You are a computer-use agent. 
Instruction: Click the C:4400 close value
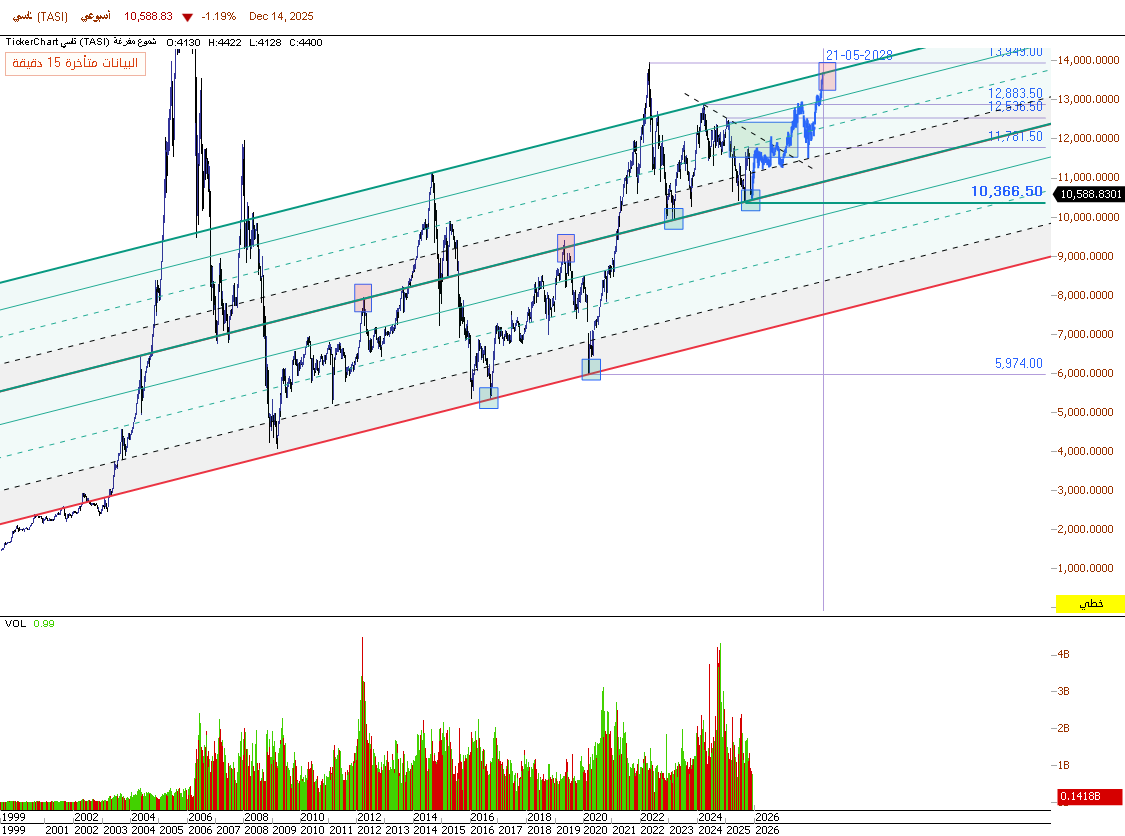[x=306, y=42]
